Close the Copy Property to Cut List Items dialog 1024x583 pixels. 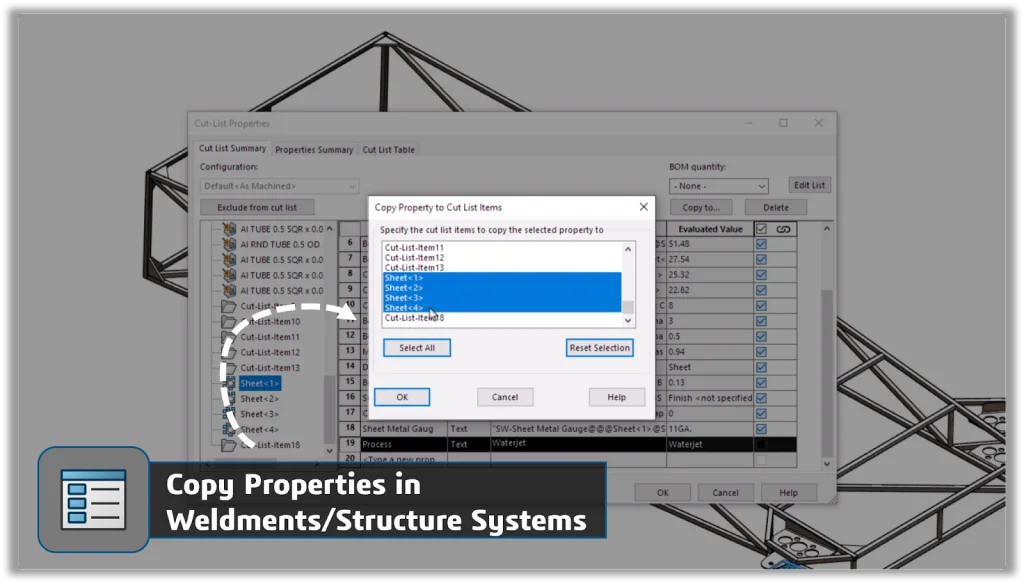[x=643, y=207]
